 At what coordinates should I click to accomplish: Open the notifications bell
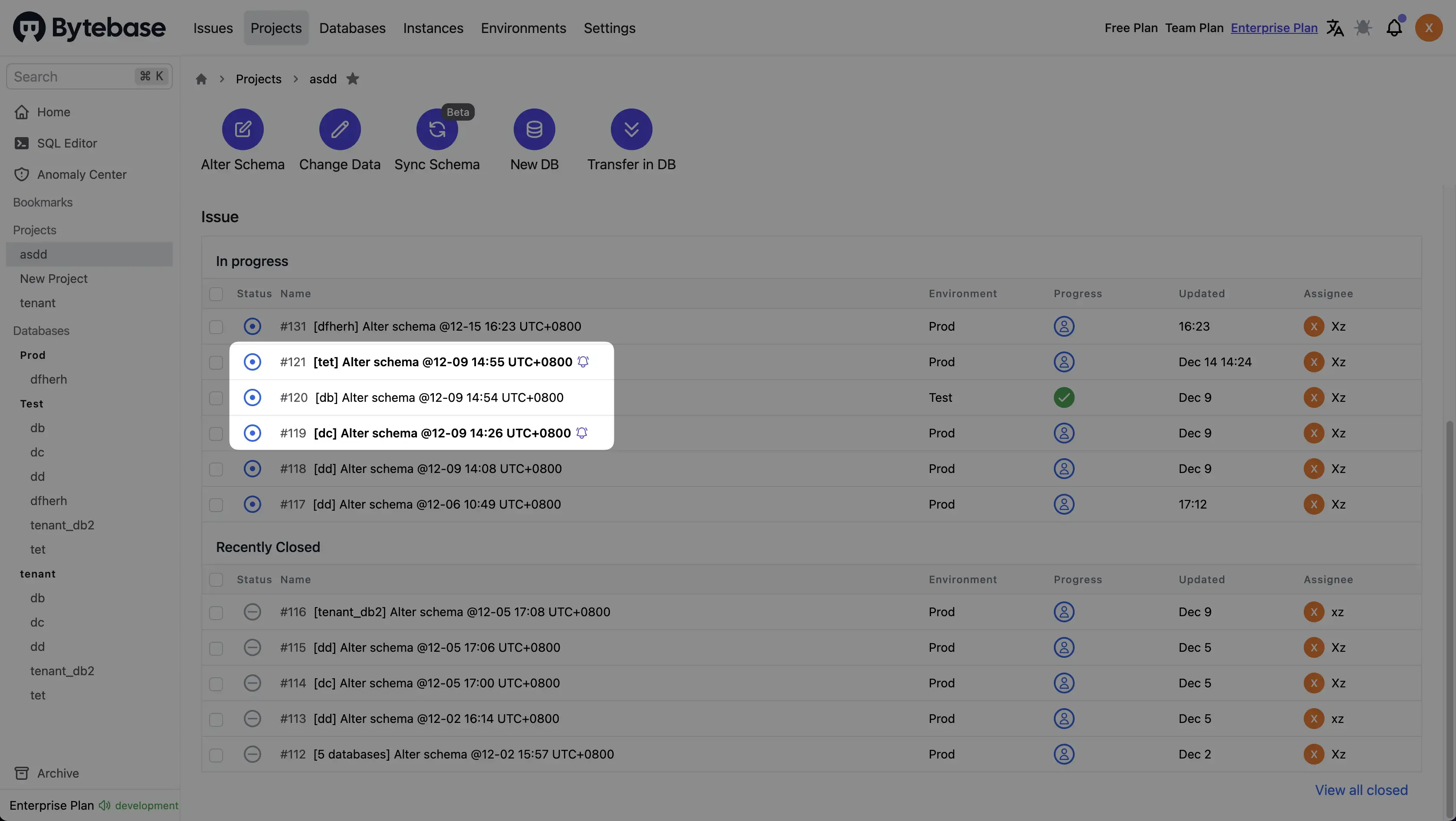[1394, 28]
